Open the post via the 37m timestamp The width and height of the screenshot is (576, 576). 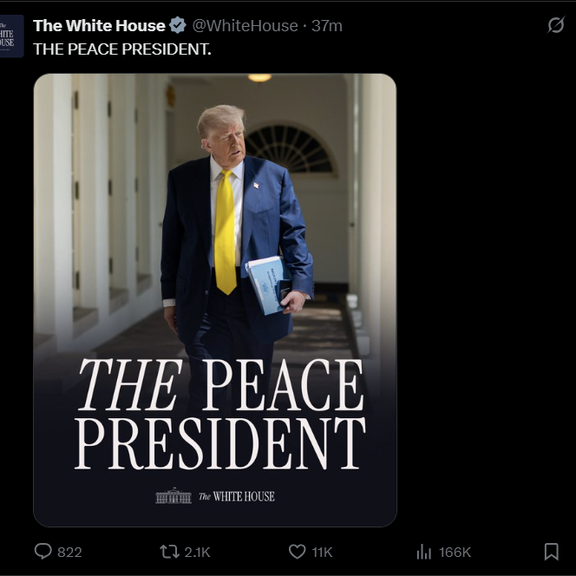tap(327, 26)
